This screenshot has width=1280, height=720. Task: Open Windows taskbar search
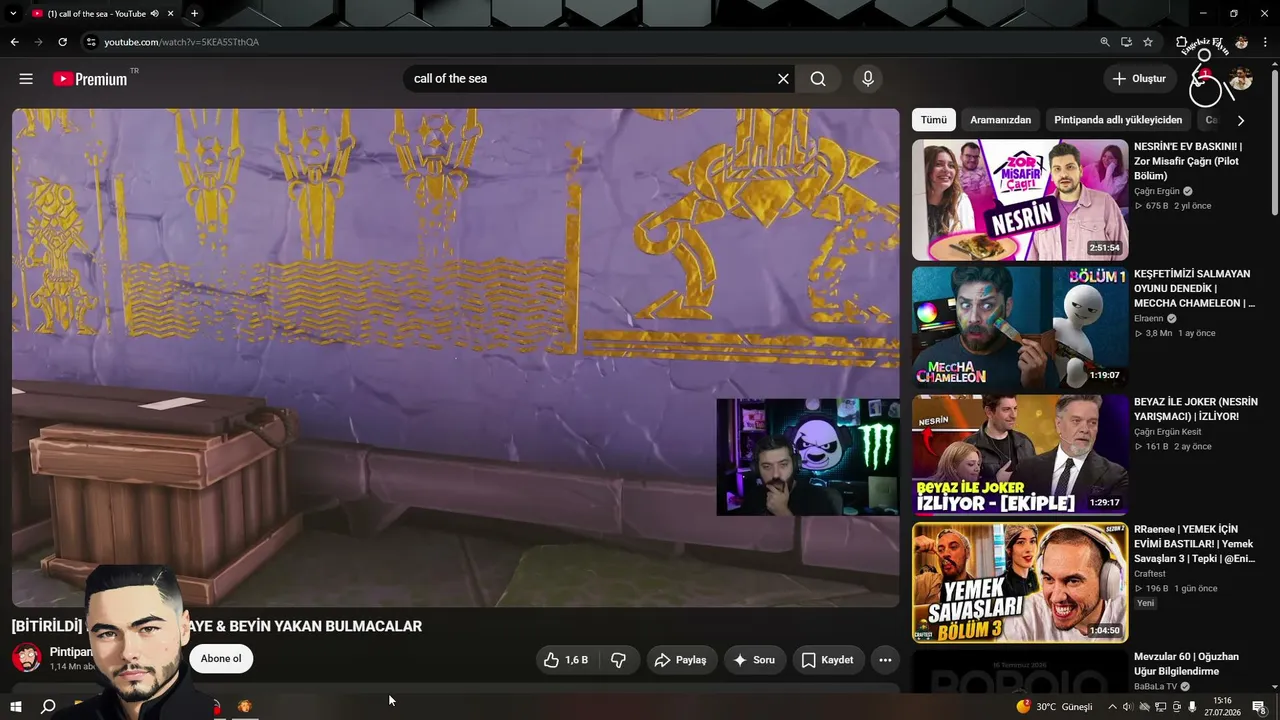pyautogui.click(x=48, y=707)
